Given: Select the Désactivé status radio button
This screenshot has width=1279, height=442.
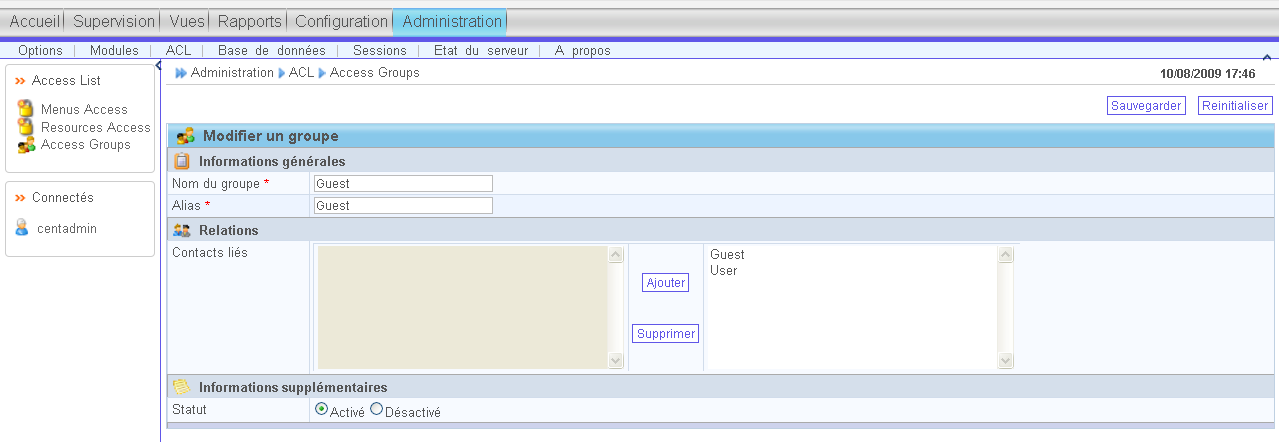Looking at the screenshot, I should 376,409.
